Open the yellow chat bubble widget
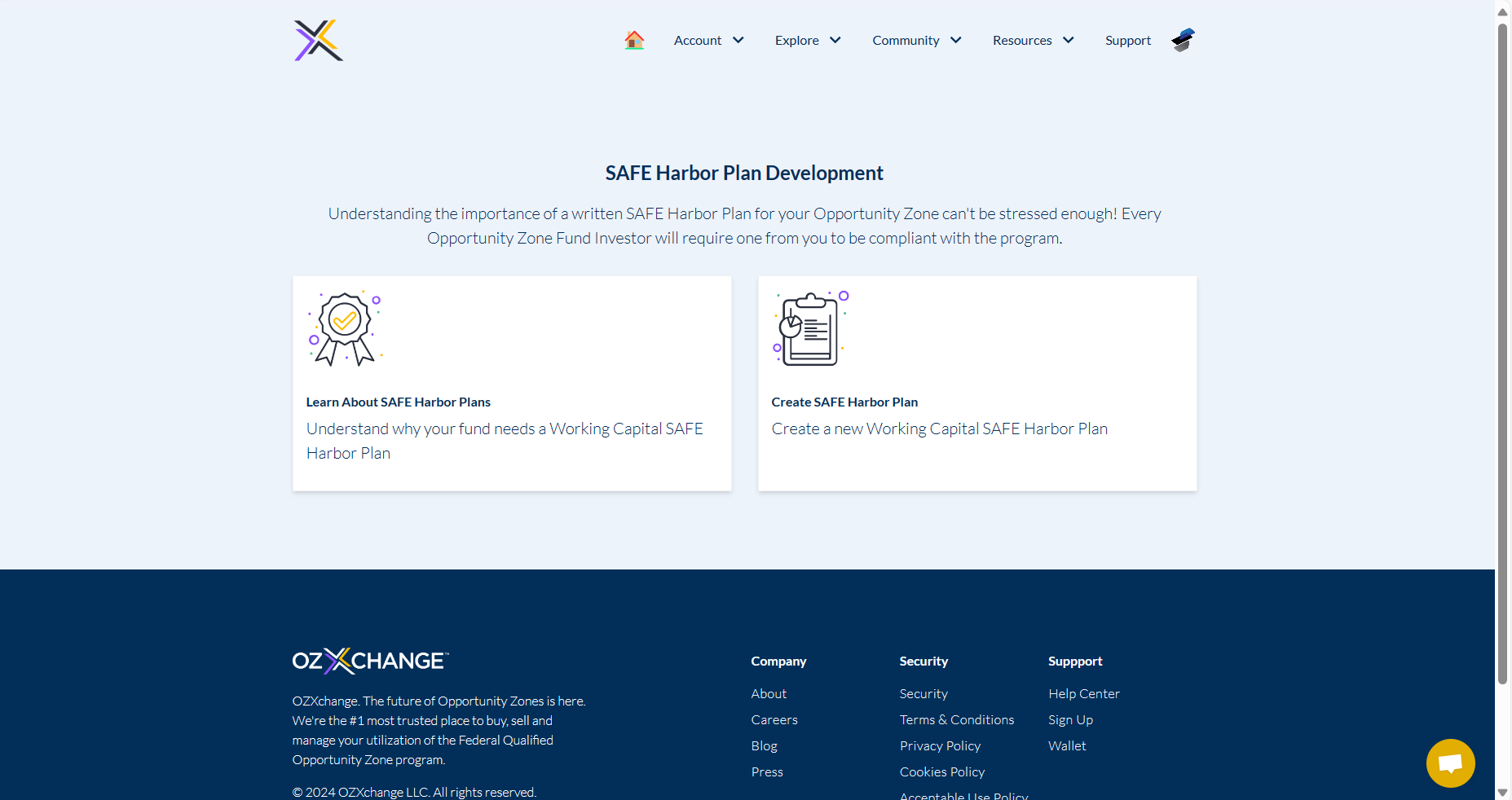 click(1450, 763)
